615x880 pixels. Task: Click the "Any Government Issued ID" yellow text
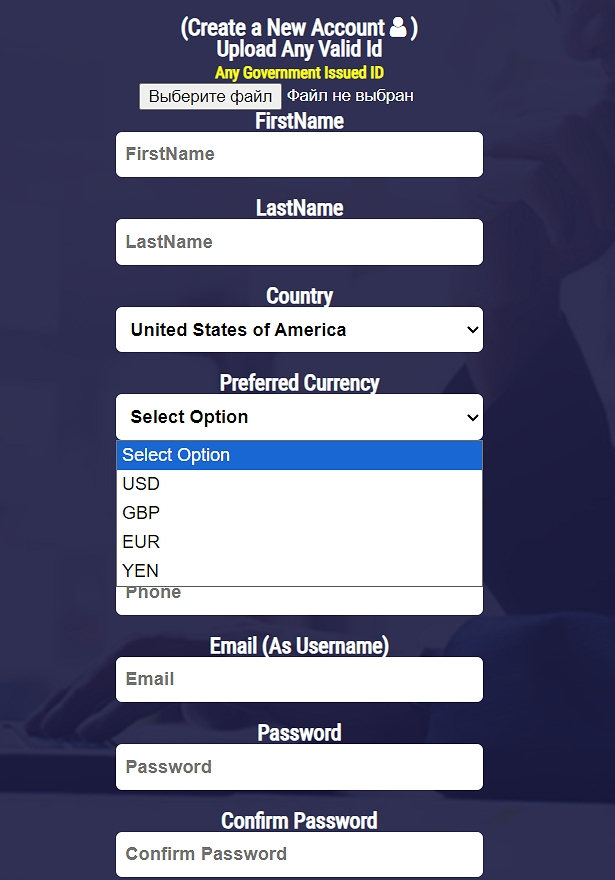[299, 73]
